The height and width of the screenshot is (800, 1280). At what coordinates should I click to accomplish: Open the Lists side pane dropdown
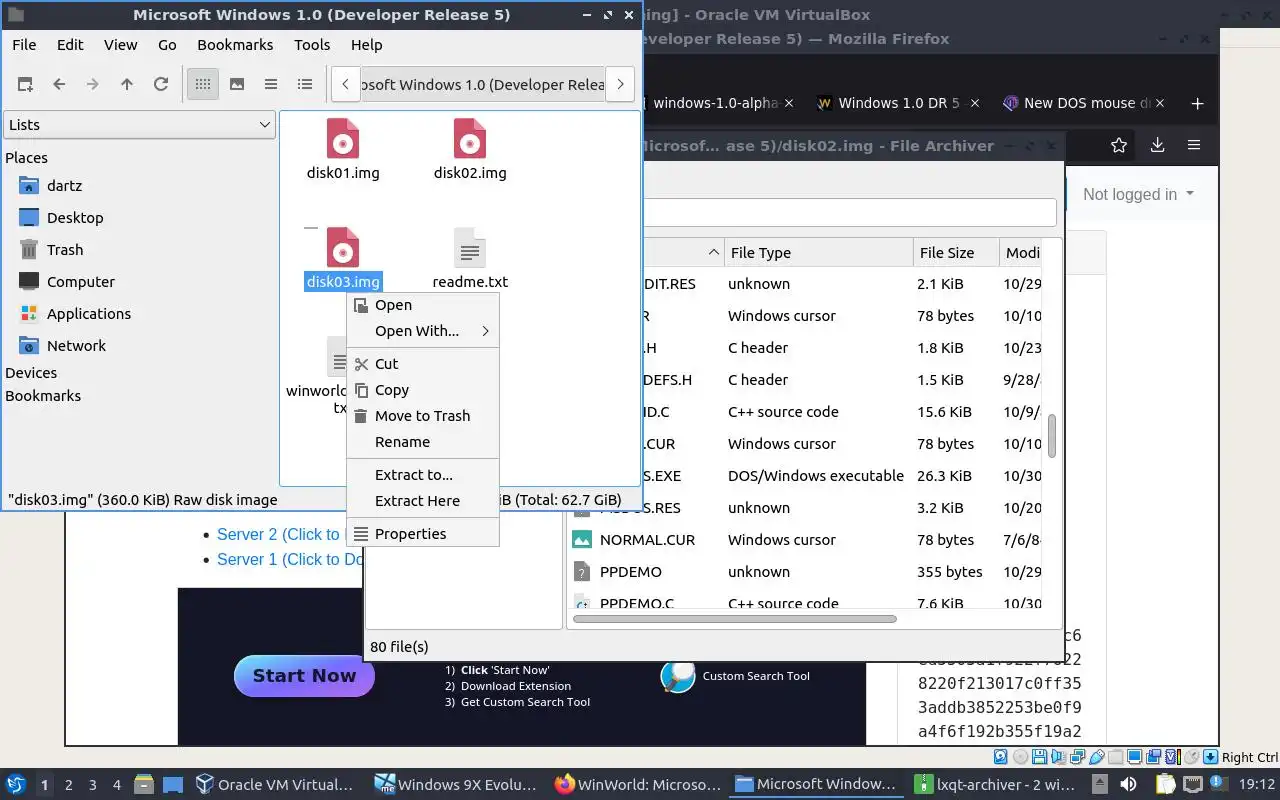point(139,125)
